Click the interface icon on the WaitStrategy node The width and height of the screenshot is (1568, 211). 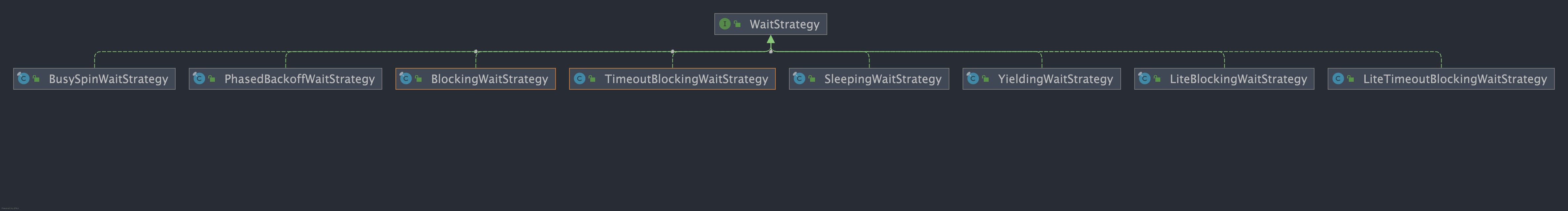(724, 24)
